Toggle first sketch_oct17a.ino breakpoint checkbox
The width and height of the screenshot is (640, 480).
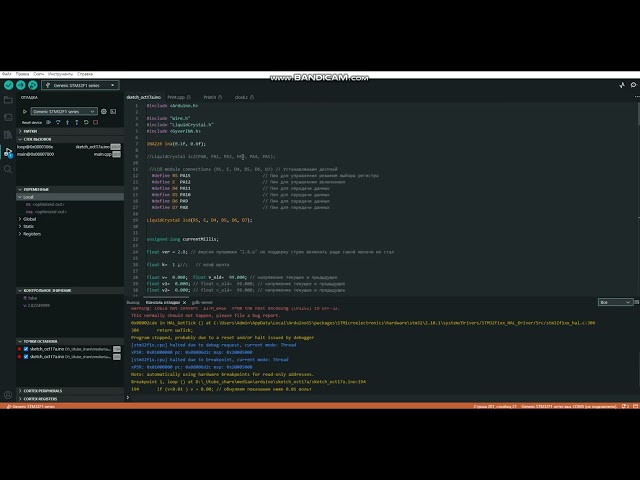tap(26, 349)
